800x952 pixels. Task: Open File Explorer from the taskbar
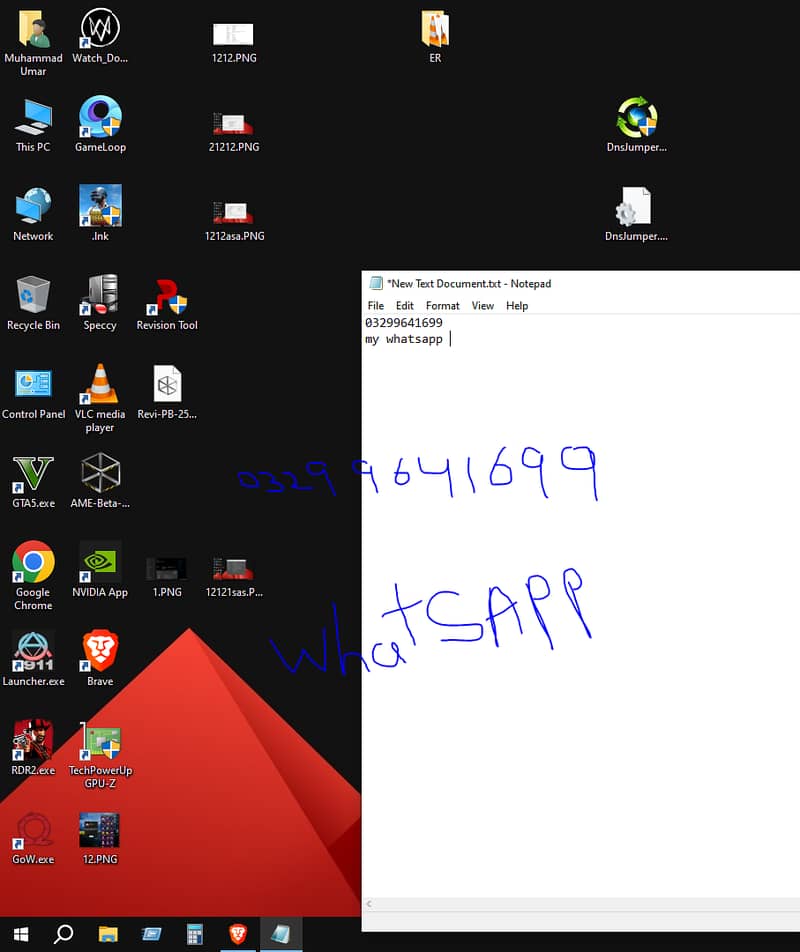108,934
